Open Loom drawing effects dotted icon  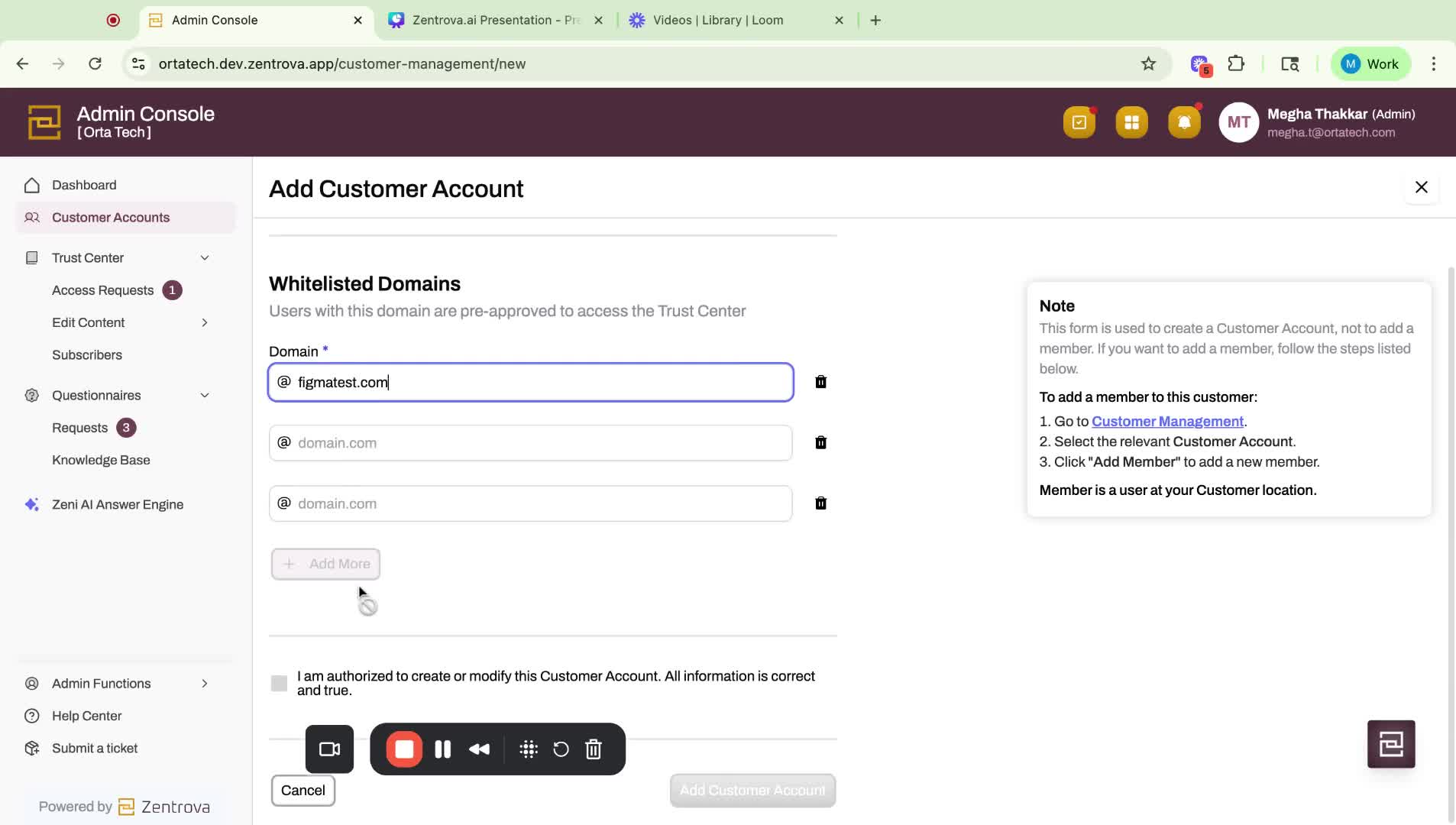coord(529,749)
